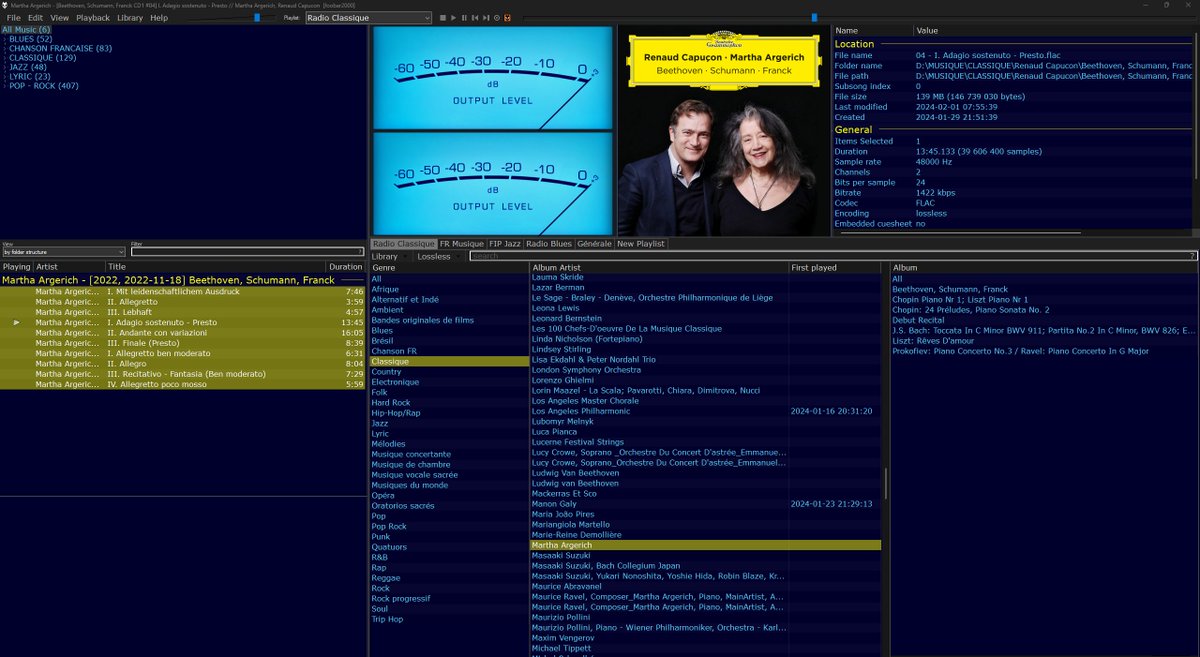The height and width of the screenshot is (657, 1200).
Task: Switch to the Radio Blues tab
Action: pyautogui.click(x=549, y=243)
